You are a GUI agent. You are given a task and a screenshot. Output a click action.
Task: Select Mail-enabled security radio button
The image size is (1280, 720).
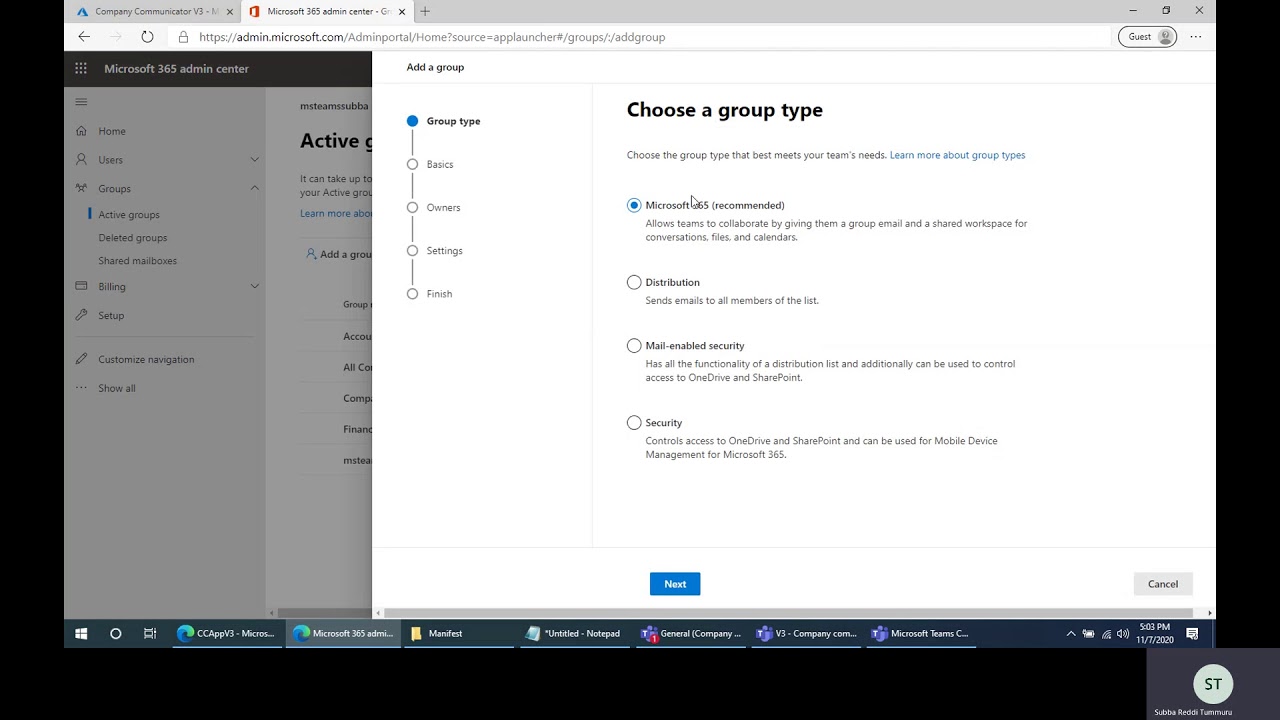[634, 345]
